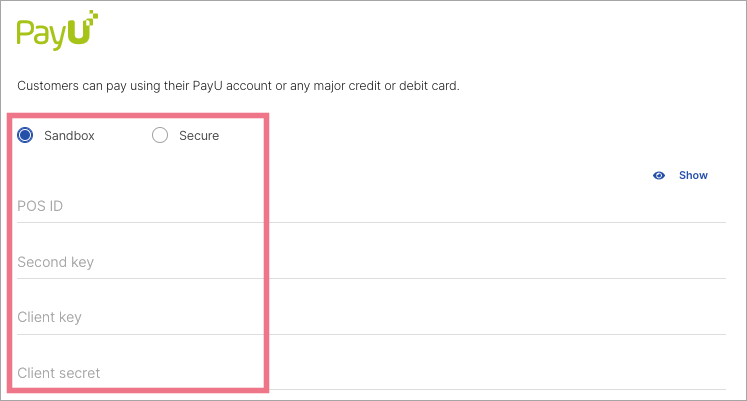Click the 'Secure' radio label text

click(198, 136)
